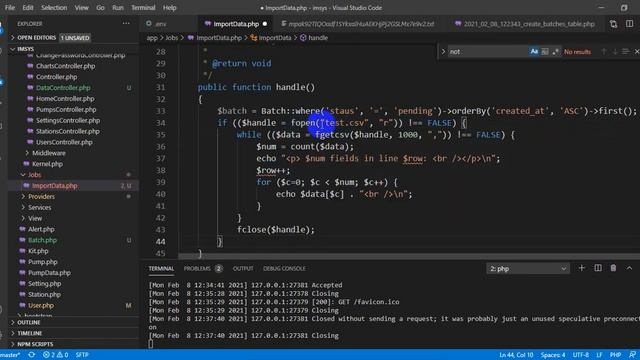Viewport: 640px width, 360px height.
Task: Open the File menu
Action: coord(10,8)
